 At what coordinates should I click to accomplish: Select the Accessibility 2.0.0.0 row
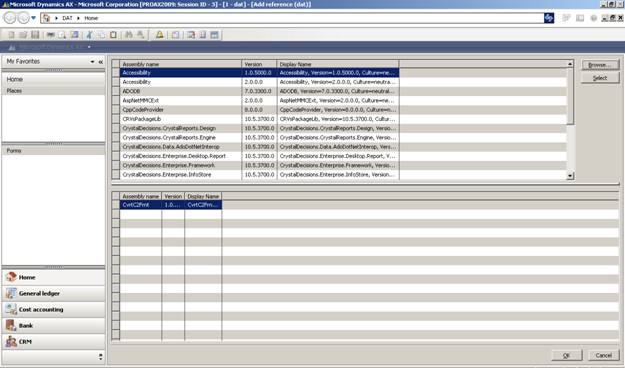tap(259, 82)
